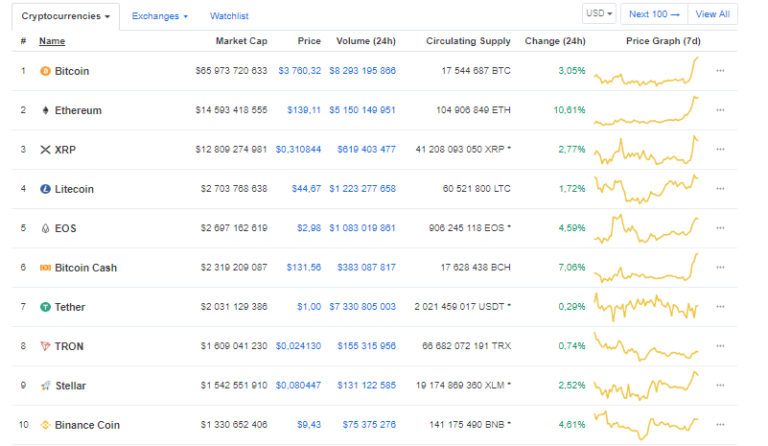The image size is (768, 446).
Task: Expand the Exchanges dropdown menu
Action: point(159,16)
